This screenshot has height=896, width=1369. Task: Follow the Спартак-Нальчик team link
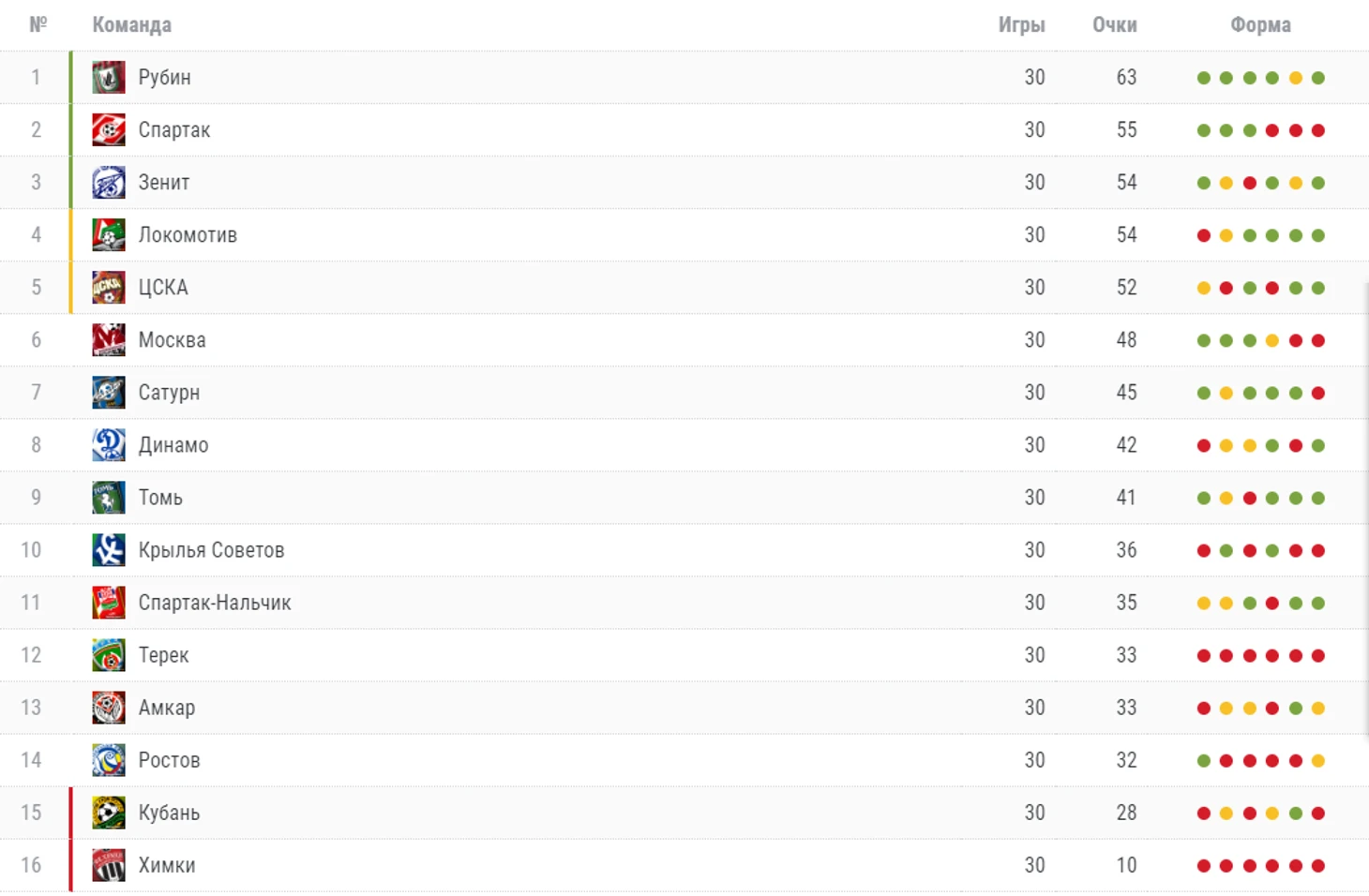[x=215, y=603]
